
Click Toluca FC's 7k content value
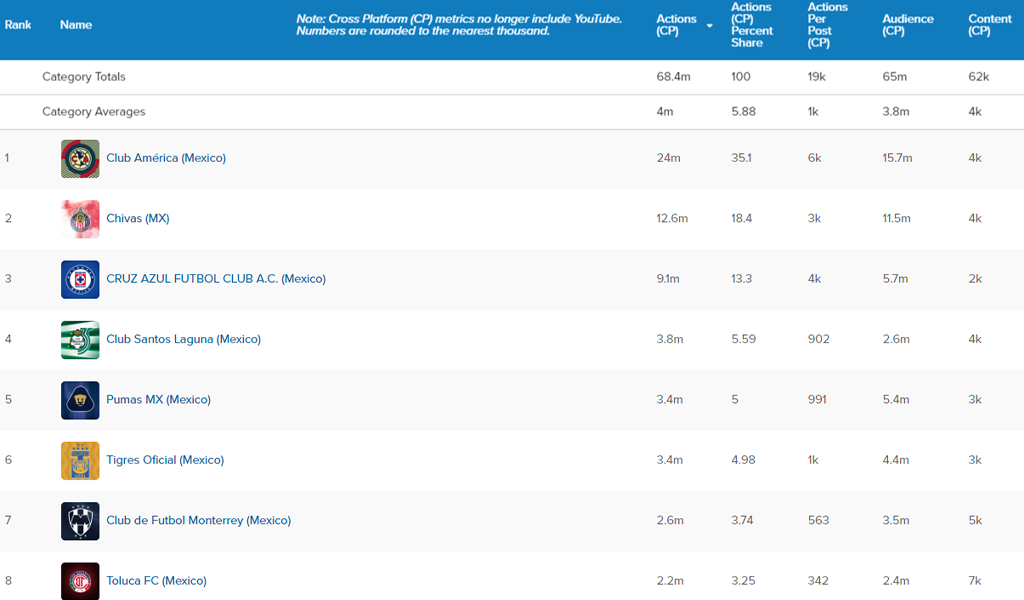click(974, 580)
